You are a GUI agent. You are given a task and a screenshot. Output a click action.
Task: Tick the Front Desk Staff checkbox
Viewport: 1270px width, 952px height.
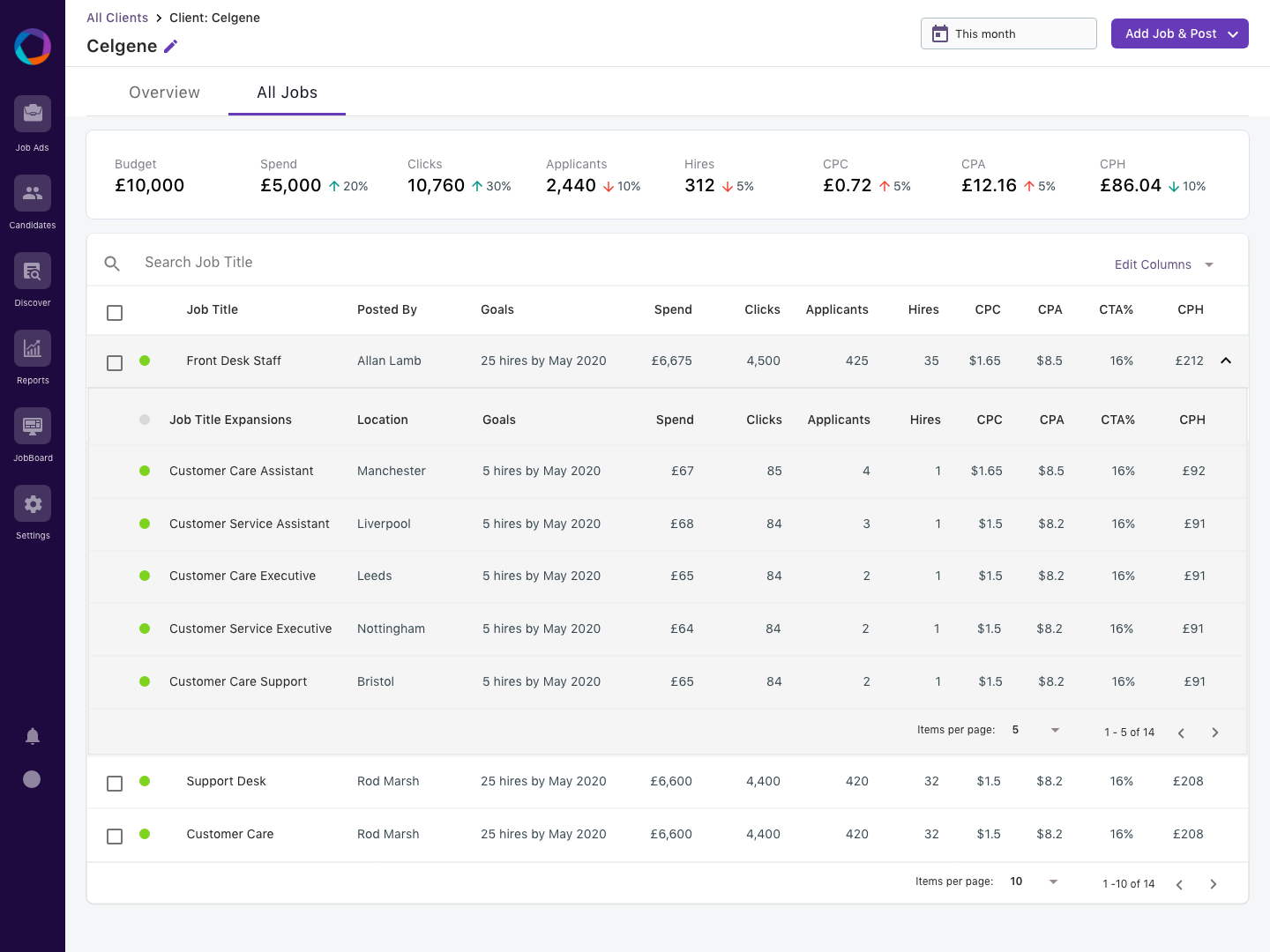[x=115, y=363]
